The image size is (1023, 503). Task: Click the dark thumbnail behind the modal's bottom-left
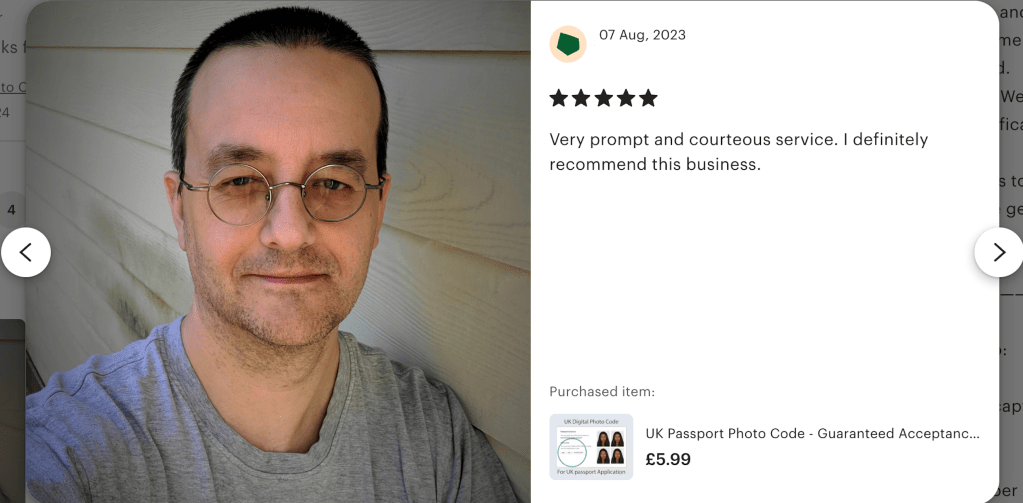pos(12,411)
